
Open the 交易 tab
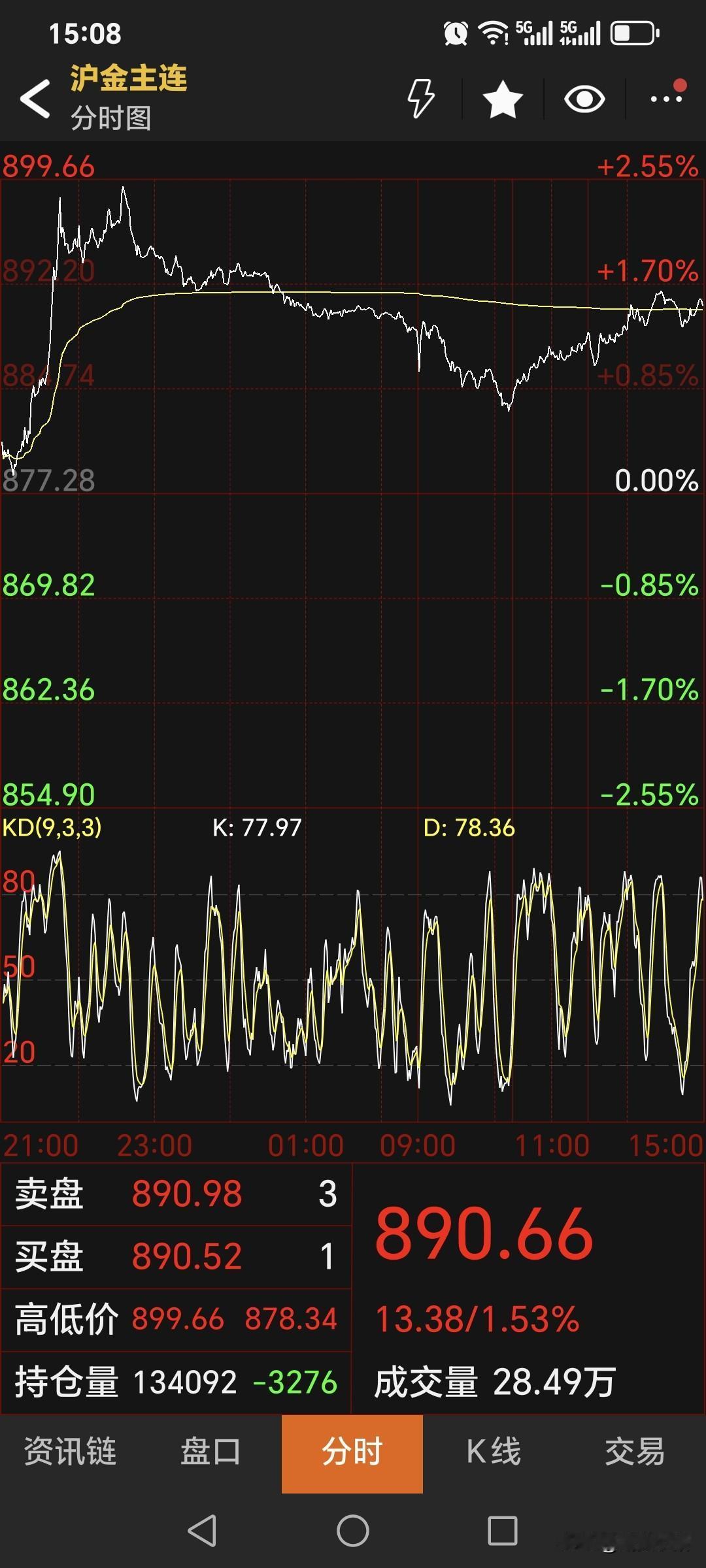635,1452
